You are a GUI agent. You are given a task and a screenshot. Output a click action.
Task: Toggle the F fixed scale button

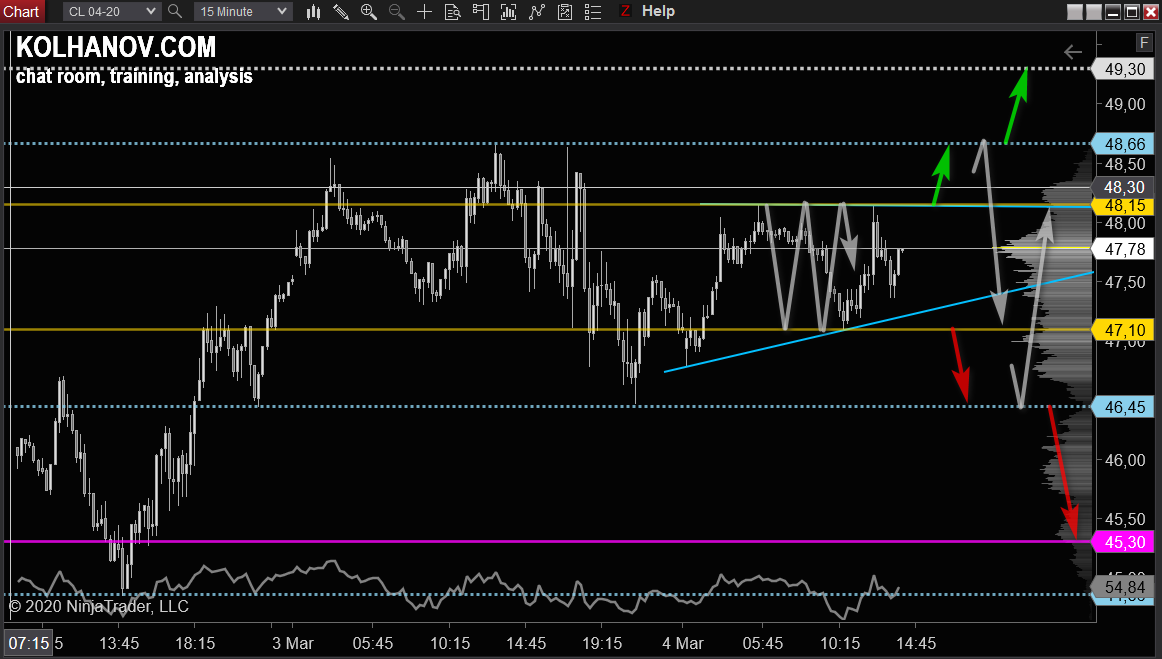pyautogui.click(x=1143, y=42)
